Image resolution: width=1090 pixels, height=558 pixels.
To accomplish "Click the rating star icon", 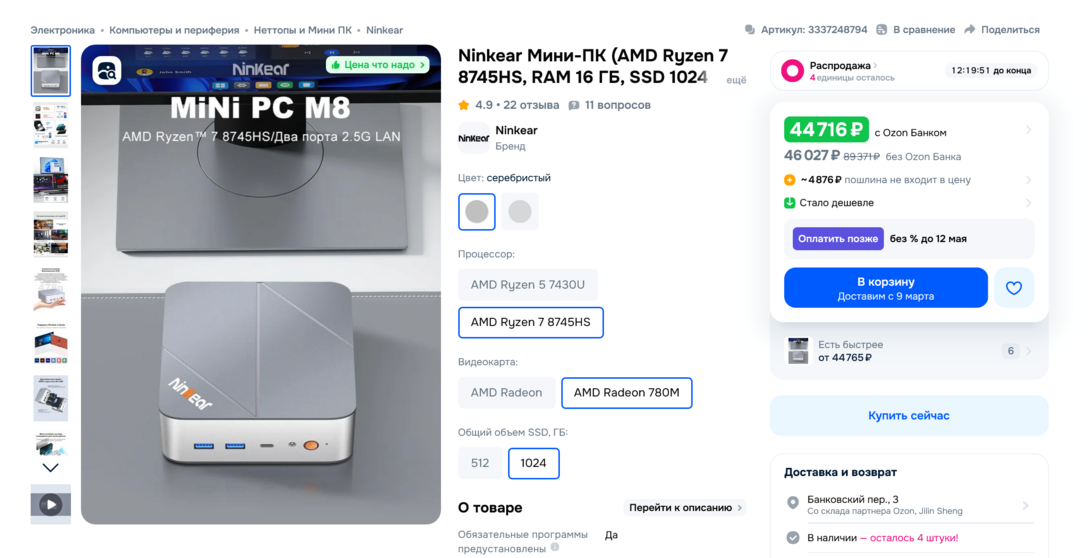I will (x=464, y=105).
